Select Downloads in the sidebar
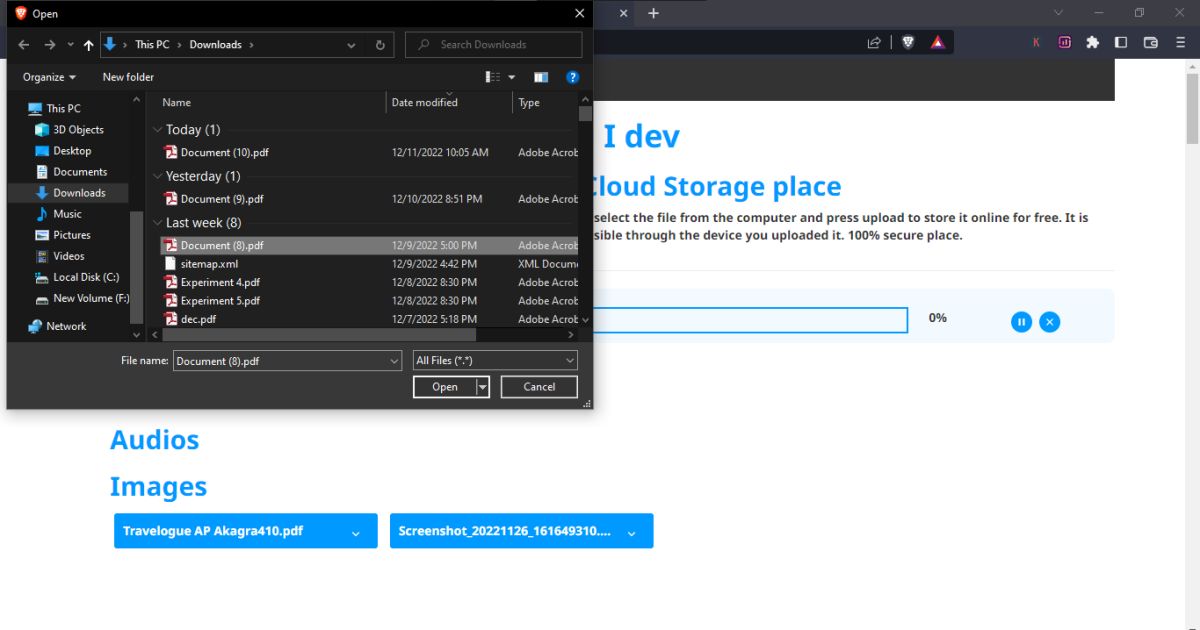 [79, 193]
